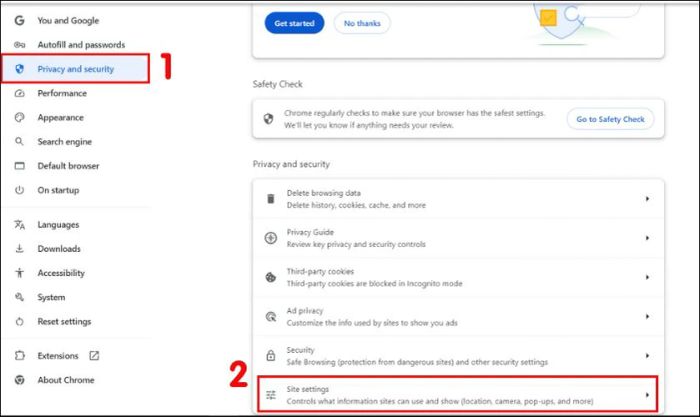Click the Autofill key icon

pyautogui.click(x=19, y=45)
